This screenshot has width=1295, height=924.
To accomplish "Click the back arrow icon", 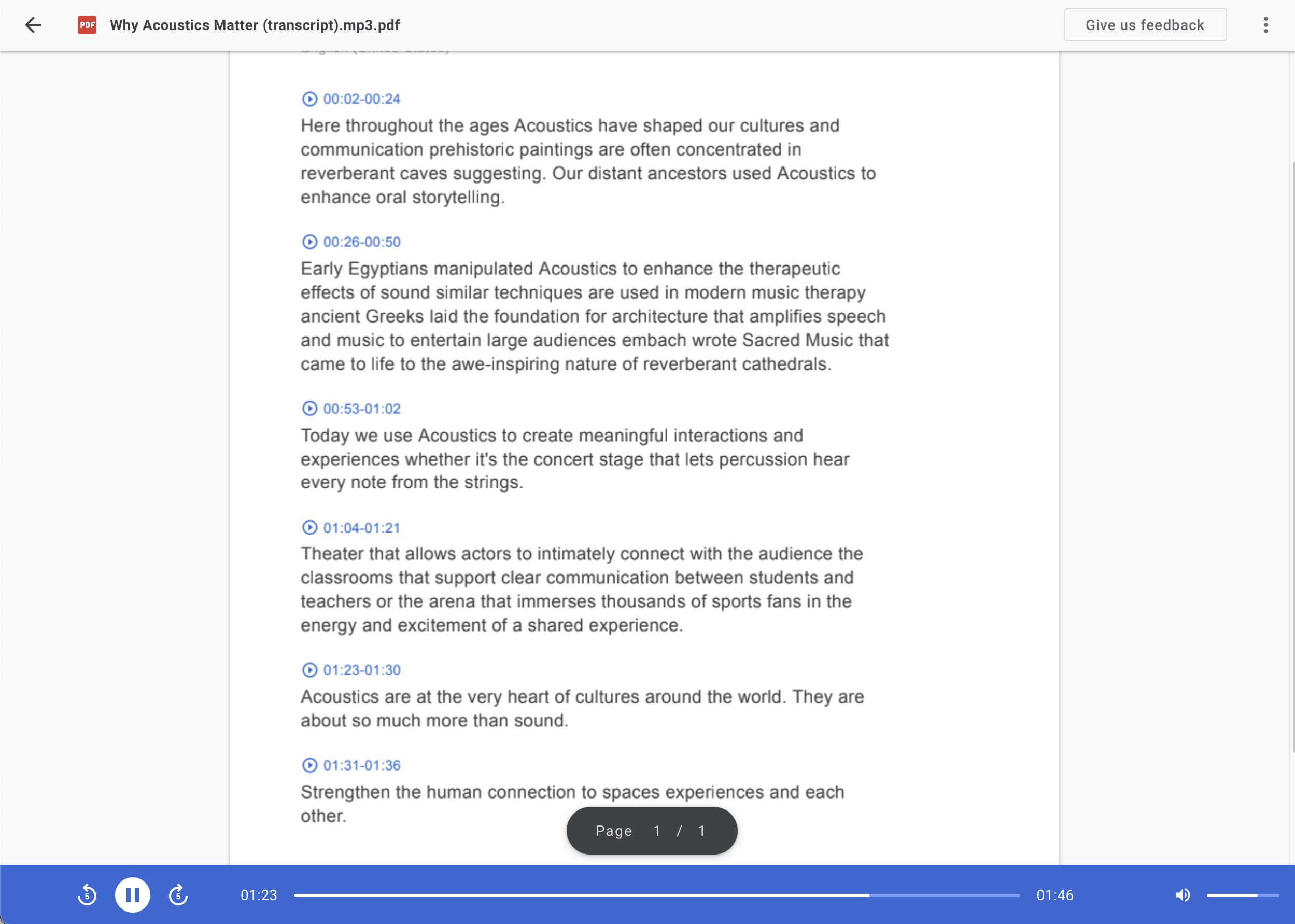I will point(34,24).
